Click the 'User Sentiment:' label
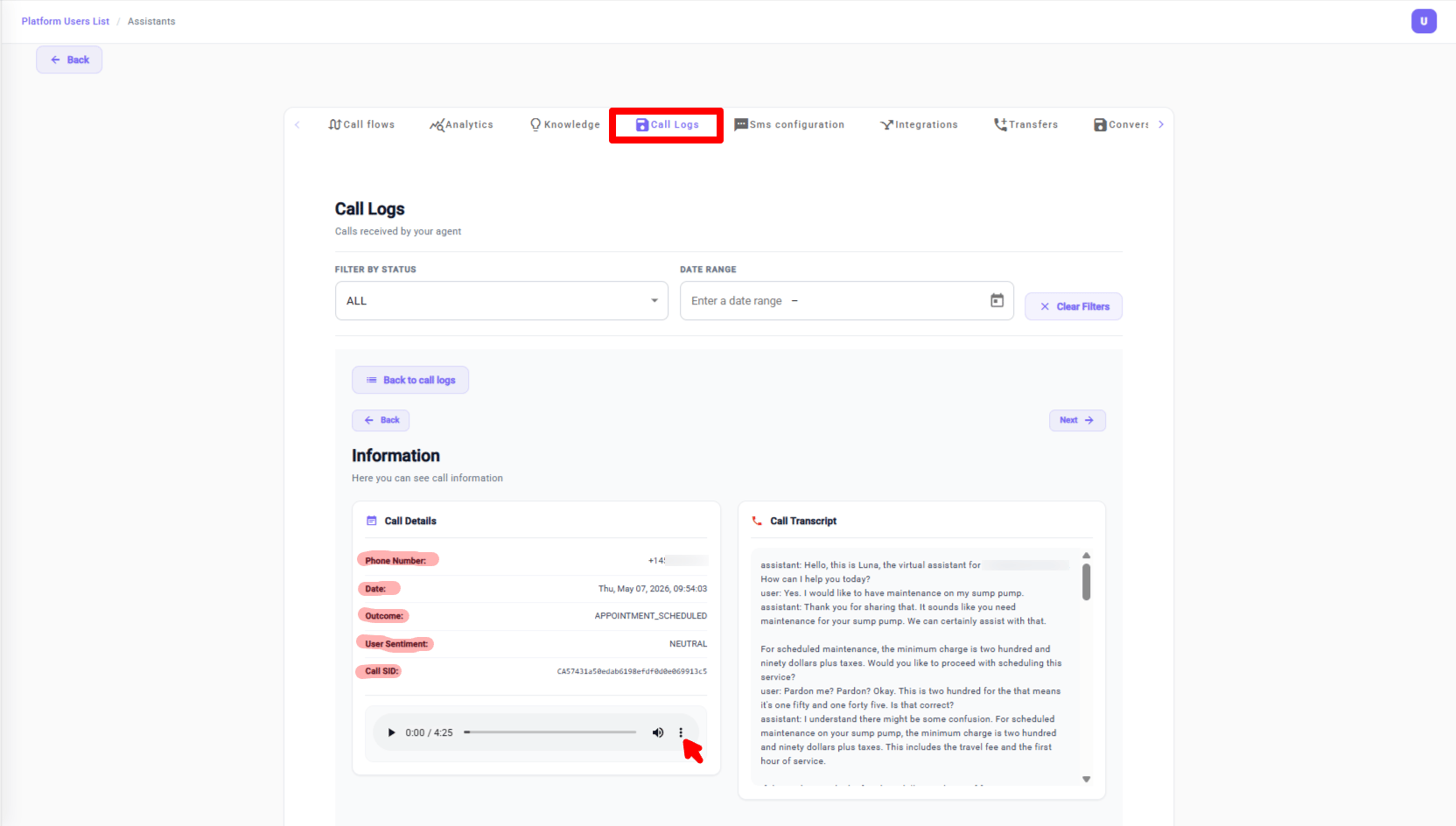This screenshot has width=1456, height=826. click(396, 644)
